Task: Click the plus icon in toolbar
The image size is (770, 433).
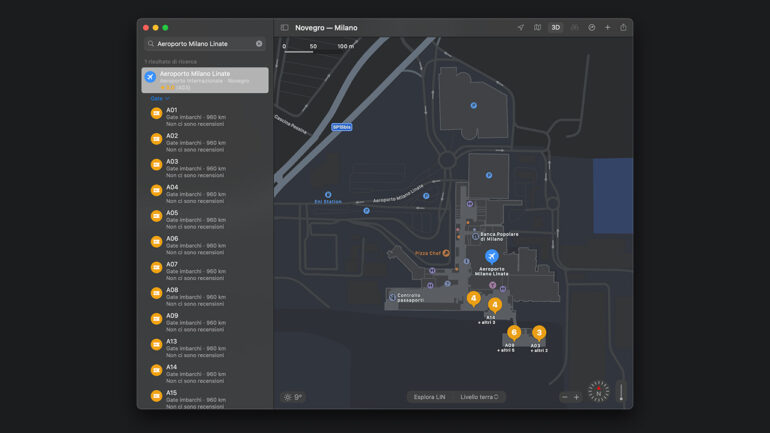Action: point(607,28)
